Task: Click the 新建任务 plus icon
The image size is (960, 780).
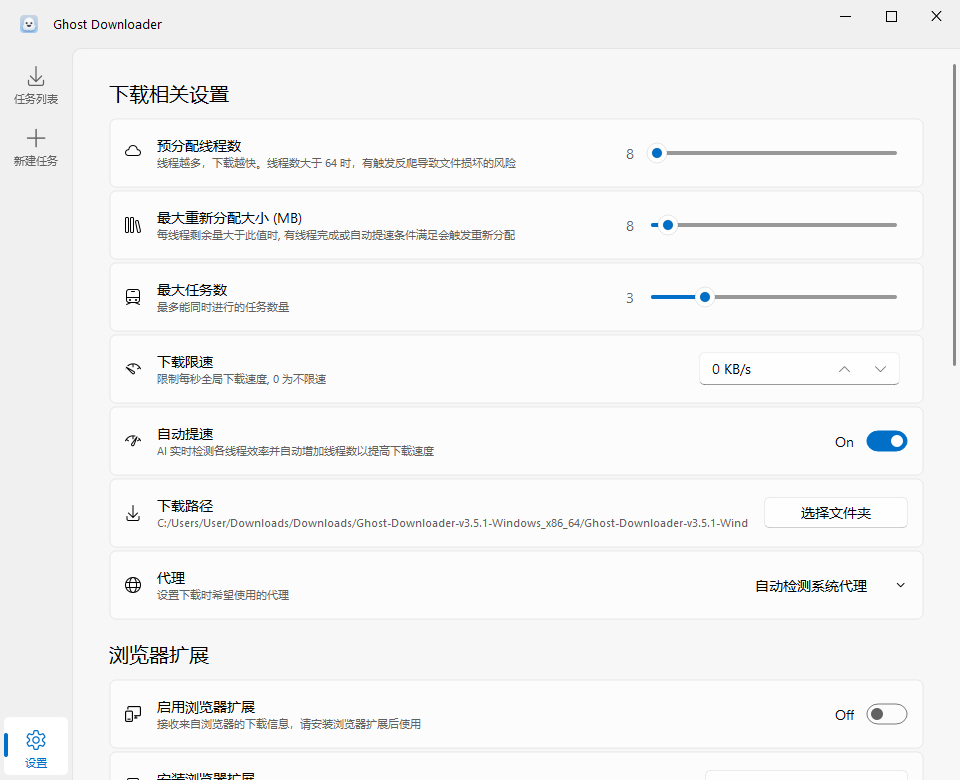Action: point(36,139)
